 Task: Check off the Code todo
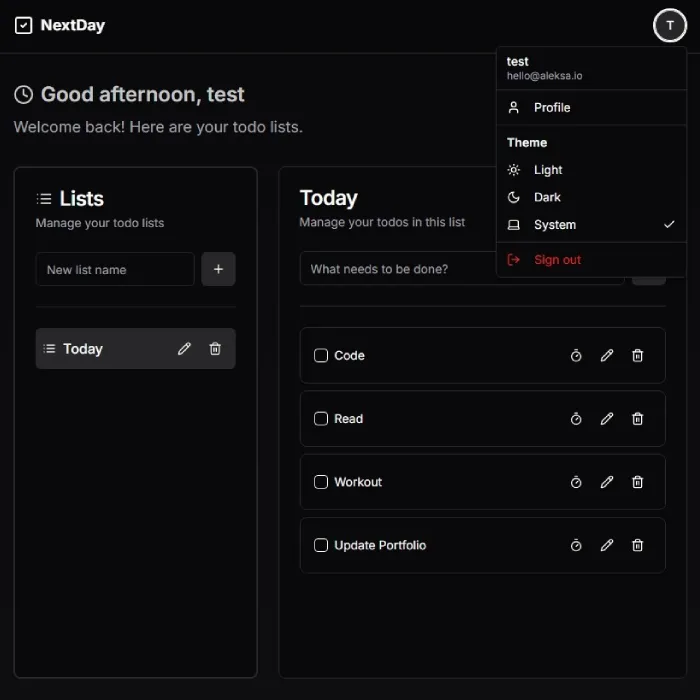(x=321, y=356)
